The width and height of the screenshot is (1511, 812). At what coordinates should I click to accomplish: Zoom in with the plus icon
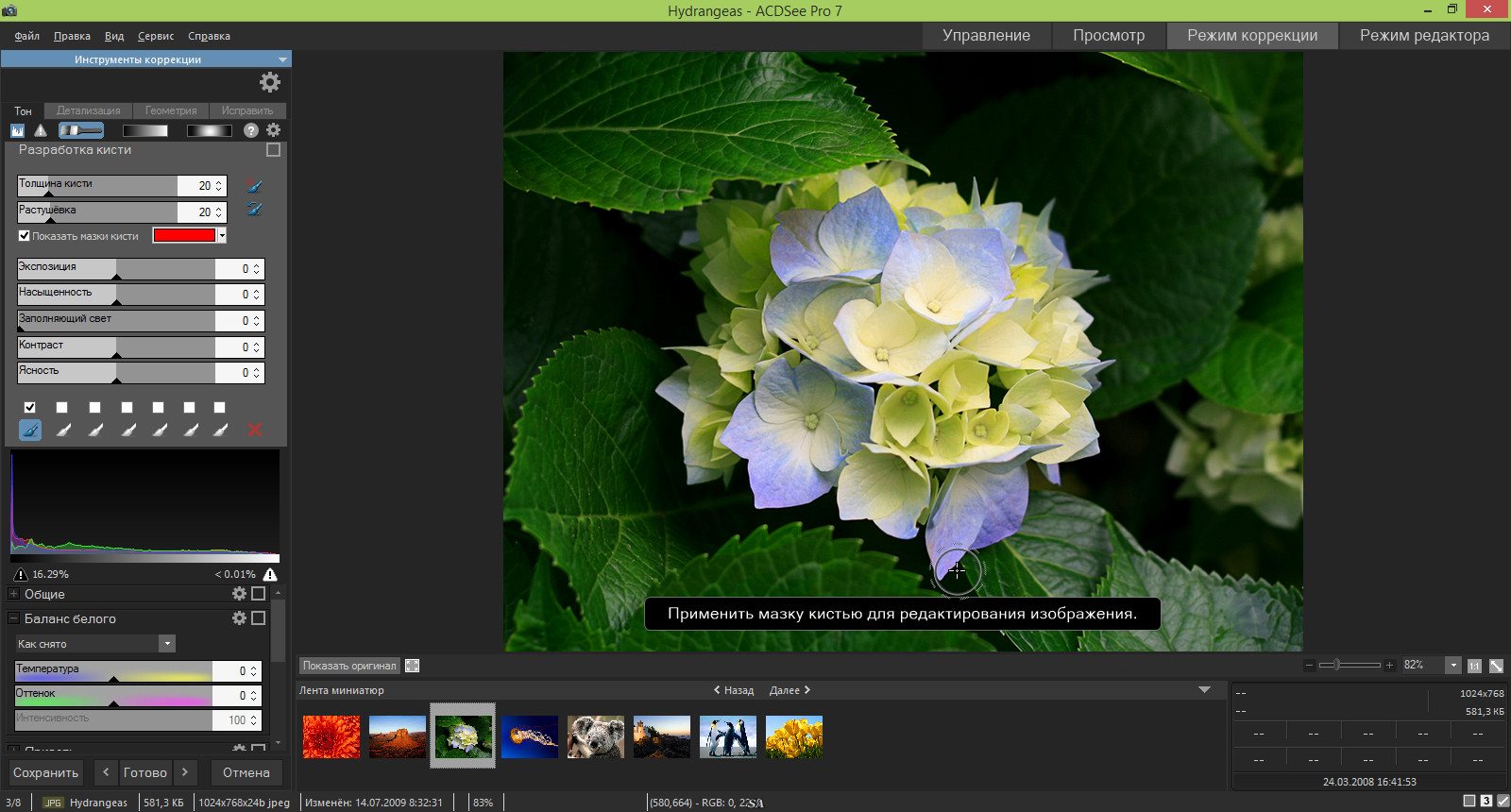click(x=1389, y=666)
